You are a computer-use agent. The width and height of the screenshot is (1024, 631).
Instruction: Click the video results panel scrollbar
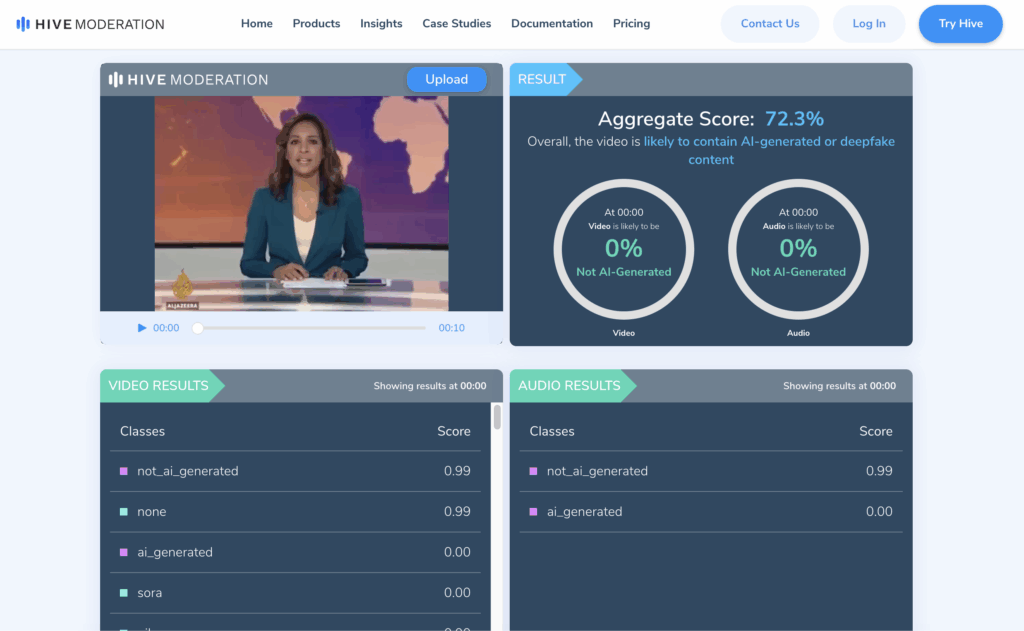(497, 418)
